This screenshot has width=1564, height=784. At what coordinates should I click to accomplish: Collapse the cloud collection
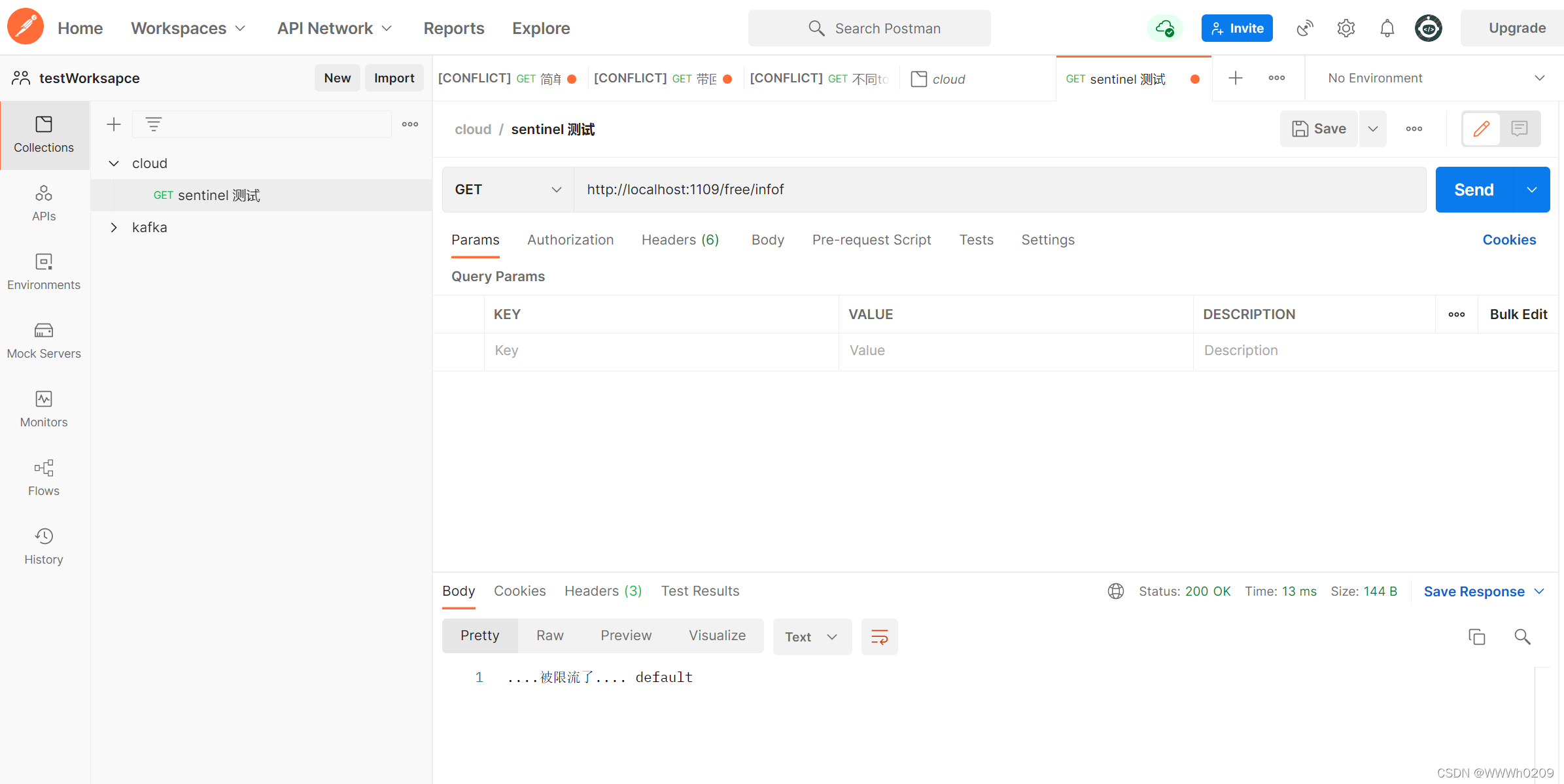coord(114,163)
